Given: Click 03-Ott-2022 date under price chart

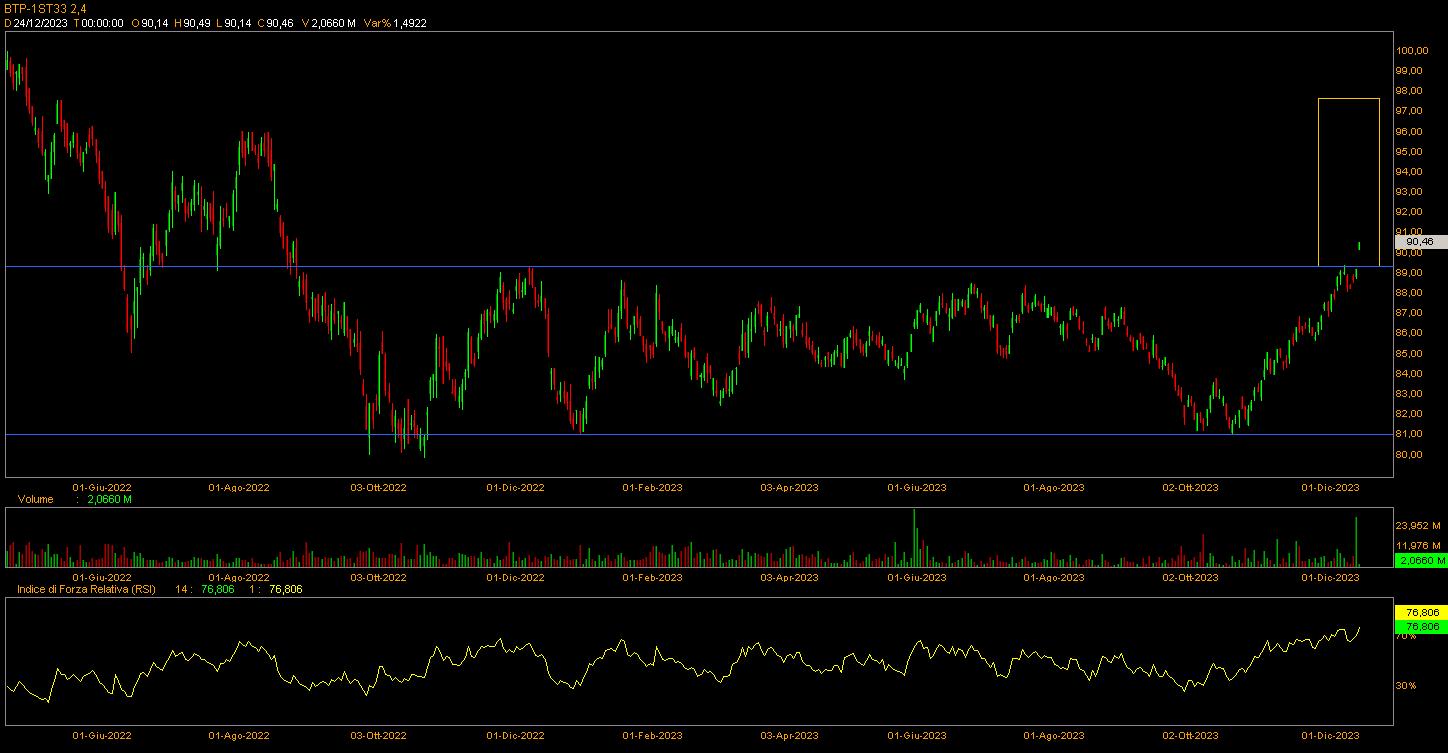Looking at the screenshot, I should (x=378, y=488).
